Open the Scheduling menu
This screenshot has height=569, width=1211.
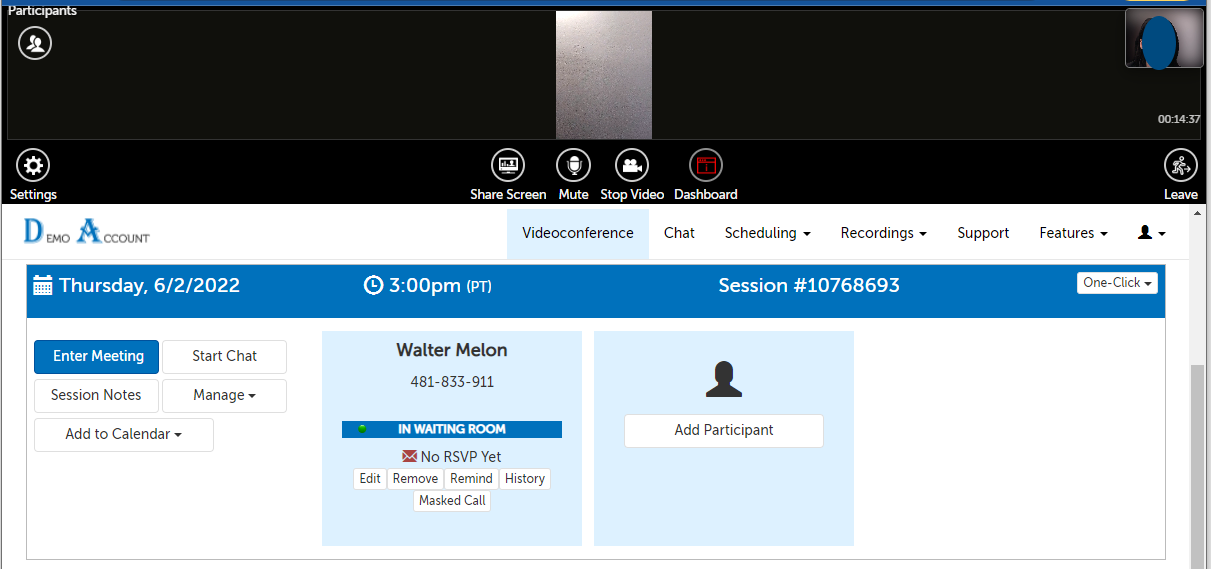click(767, 233)
